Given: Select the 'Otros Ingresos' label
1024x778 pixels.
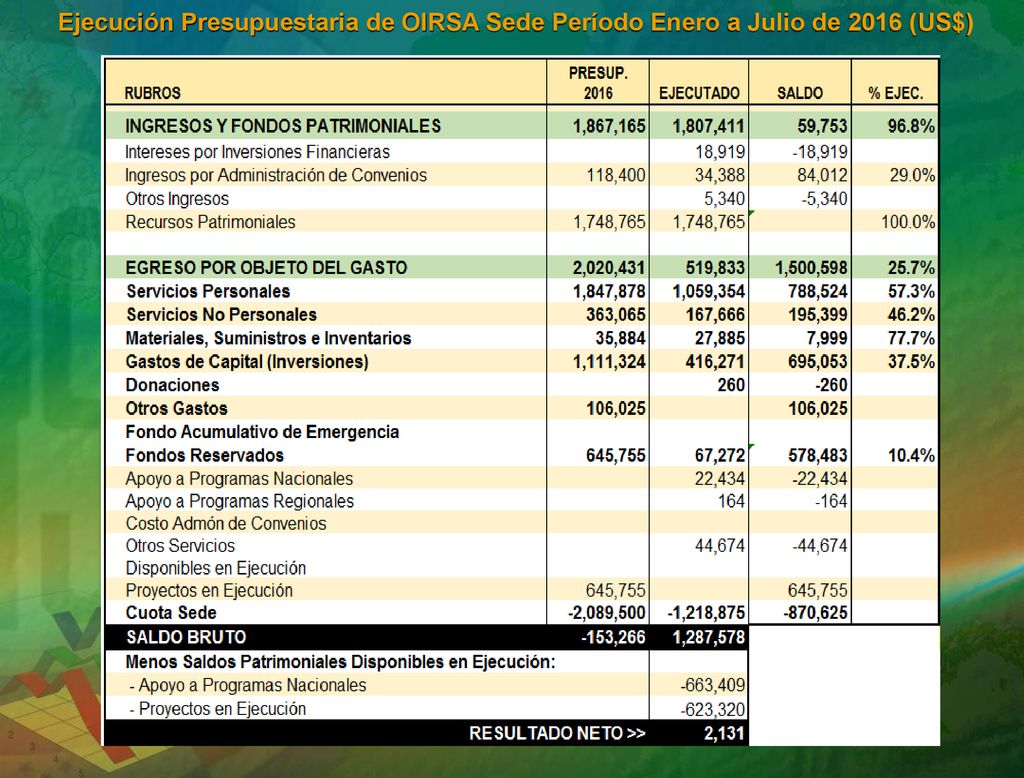Looking at the screenshot, I should (x=177, y=199).
